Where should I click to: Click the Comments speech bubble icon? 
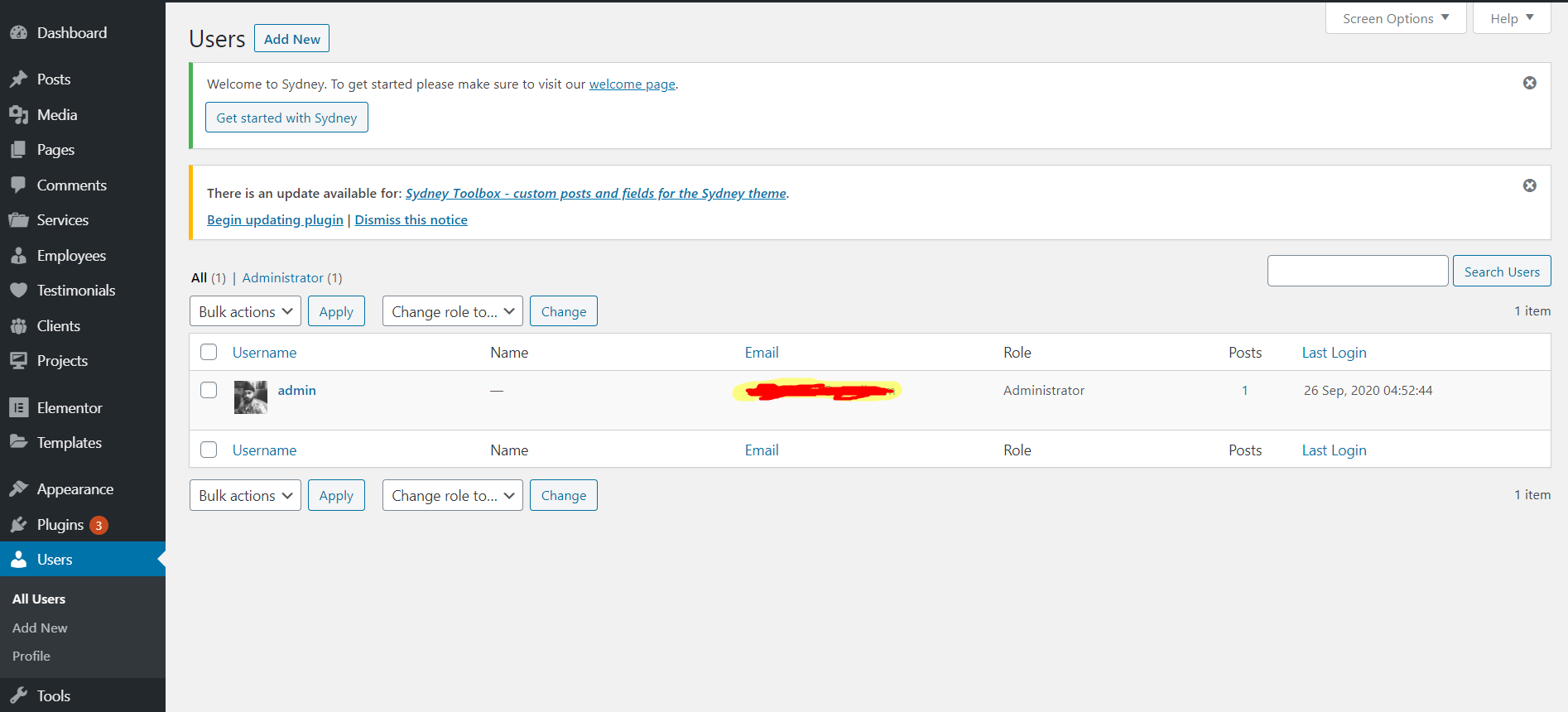[x=18, y=185]
